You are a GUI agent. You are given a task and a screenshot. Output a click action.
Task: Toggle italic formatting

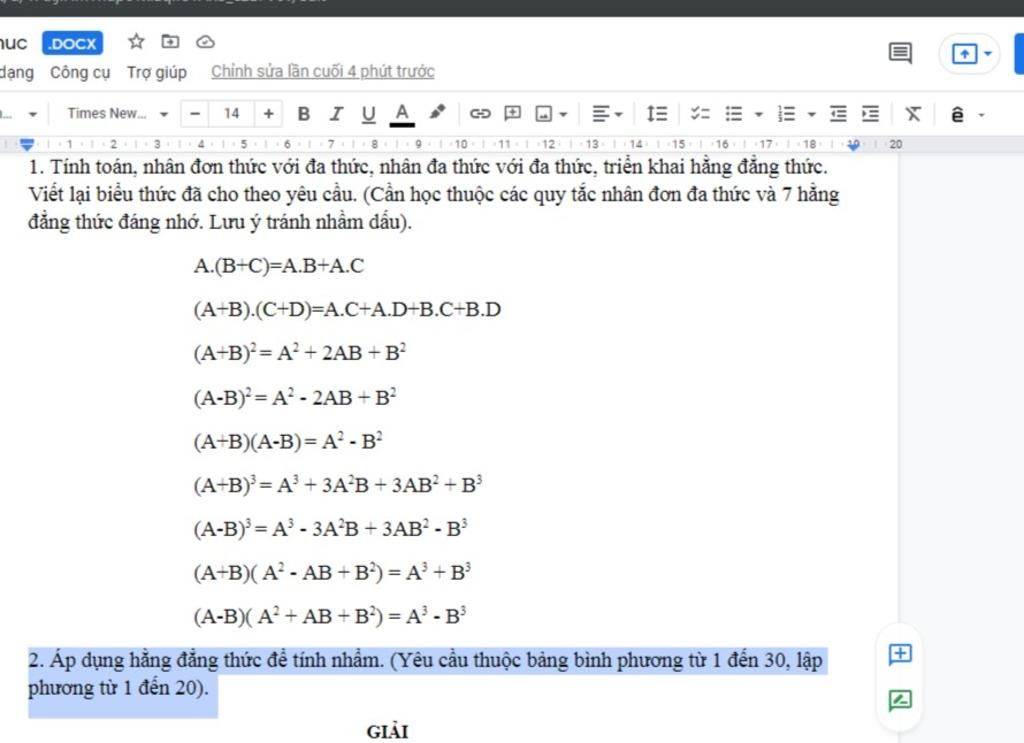pos(336,114)
